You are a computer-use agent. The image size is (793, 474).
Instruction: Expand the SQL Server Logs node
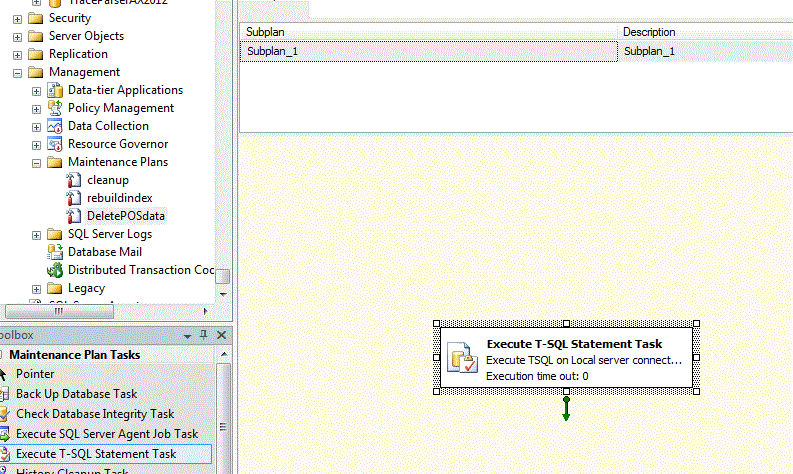click(x=36, y=234)
